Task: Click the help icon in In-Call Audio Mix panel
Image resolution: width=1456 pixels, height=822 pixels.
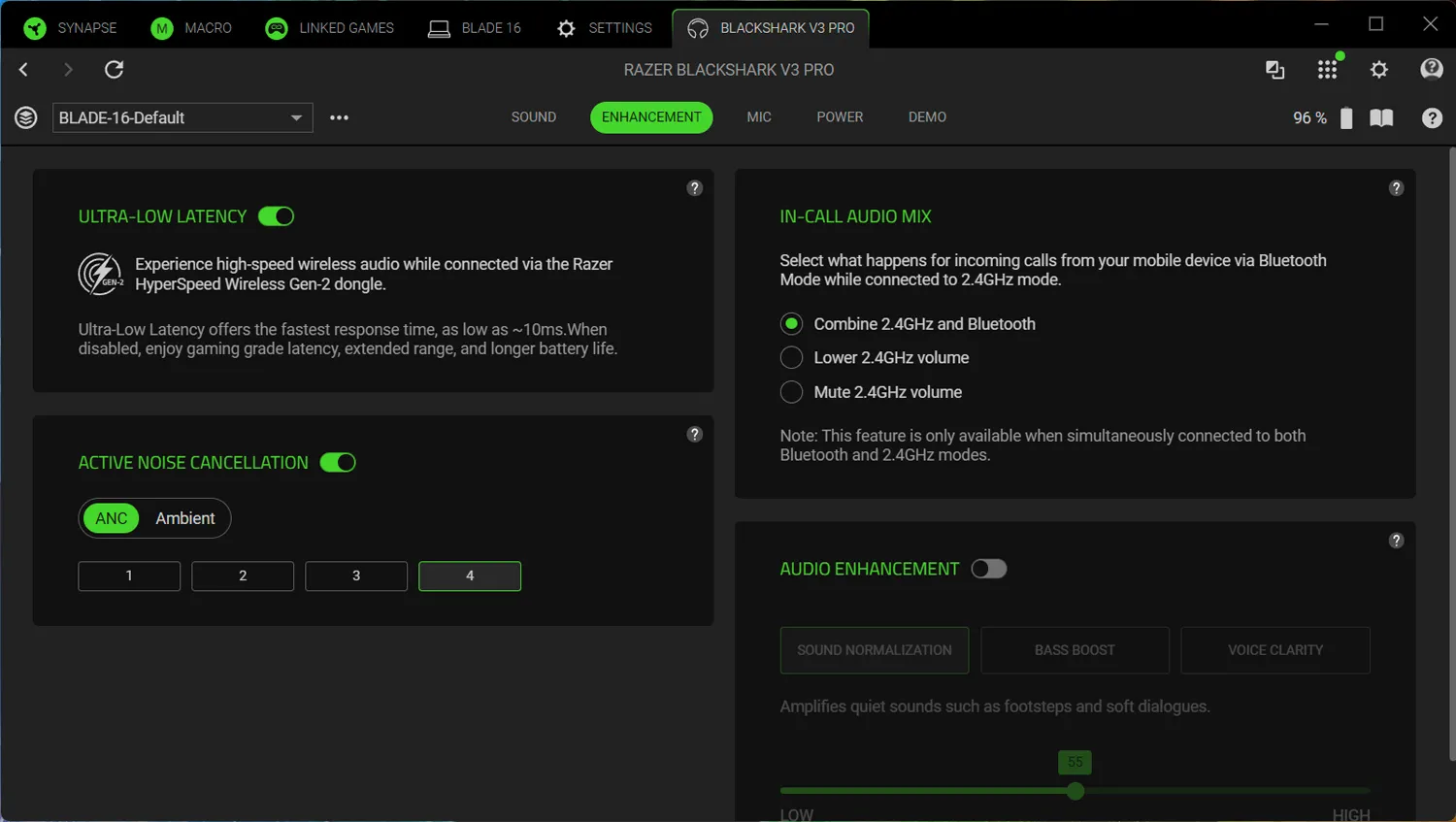Action: point(1396,188)
